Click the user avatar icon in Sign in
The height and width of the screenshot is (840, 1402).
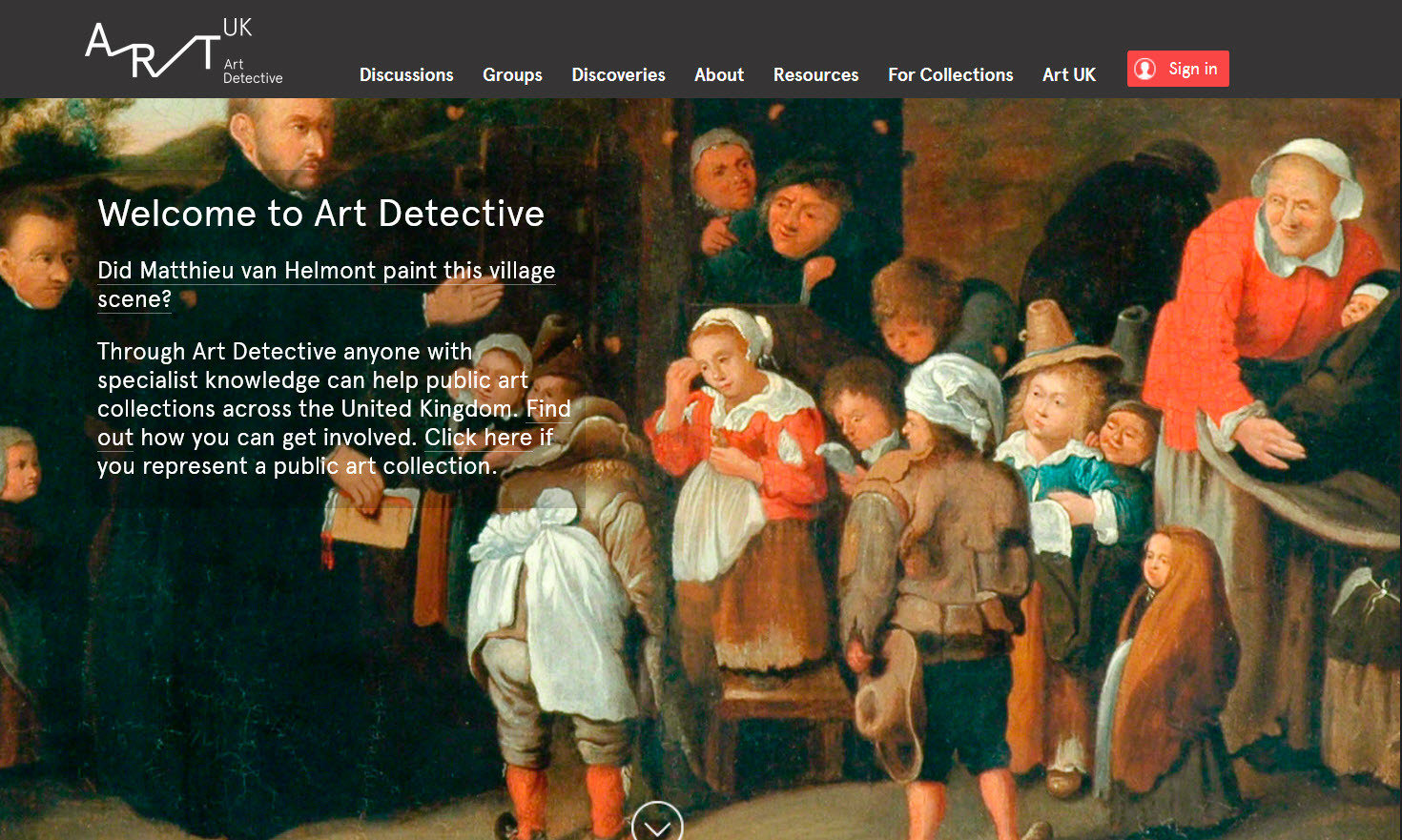[x=1145, y=69]
